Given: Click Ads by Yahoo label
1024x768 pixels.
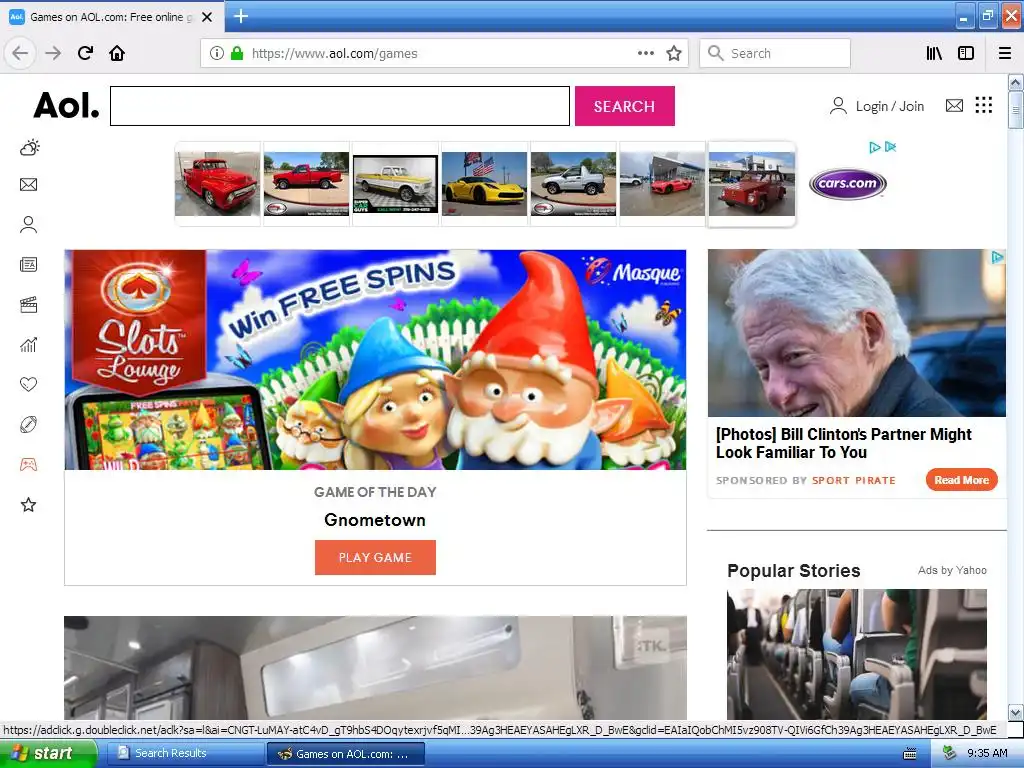Looking at the screenshot, I should pyautogui.click(x=952, y=570).
